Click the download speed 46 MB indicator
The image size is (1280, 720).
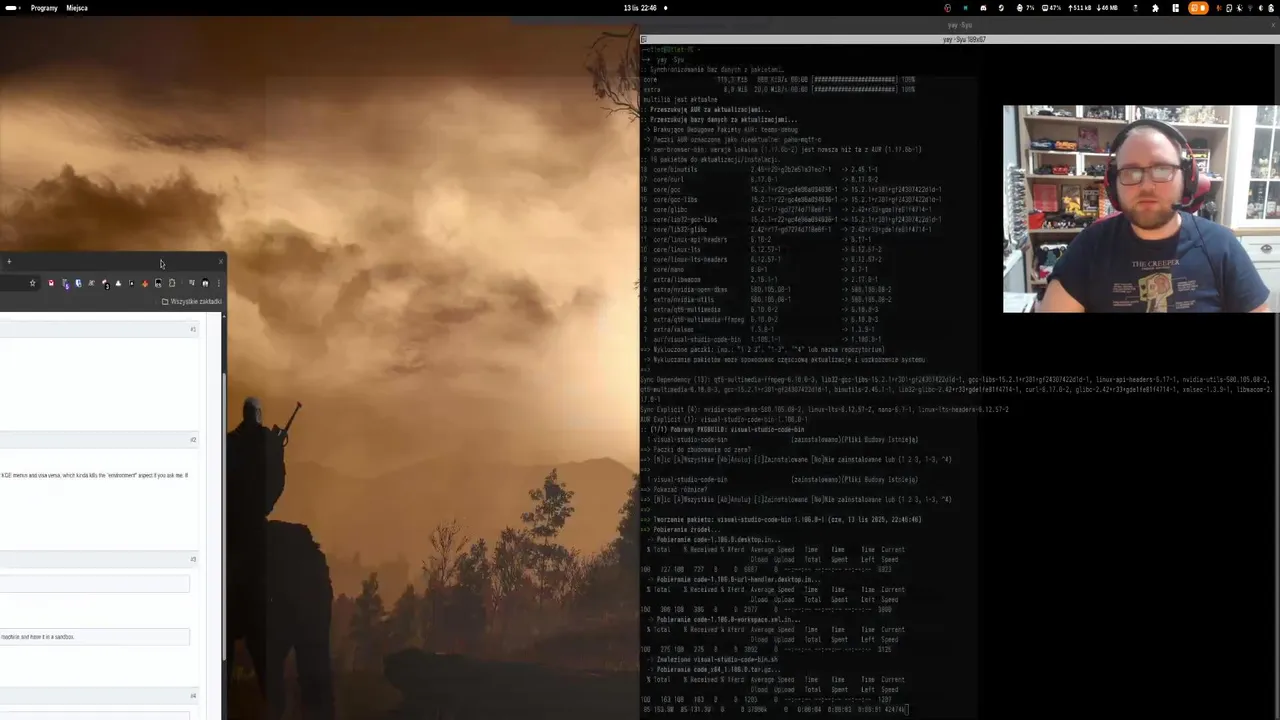(x=1107, y=8)
